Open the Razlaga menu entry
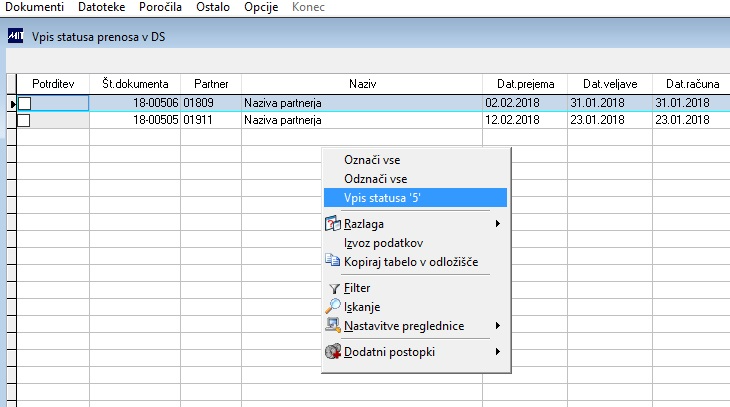Viewport: 730px width, 407px height. (415, 224)
